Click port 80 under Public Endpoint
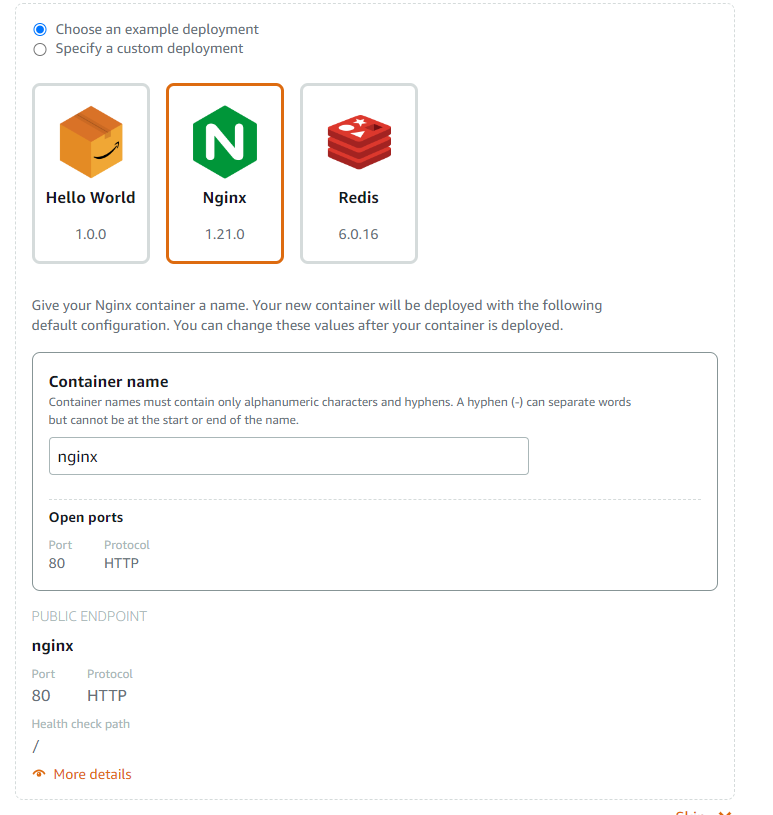The image size is (773, 815). tap(41, 695)
